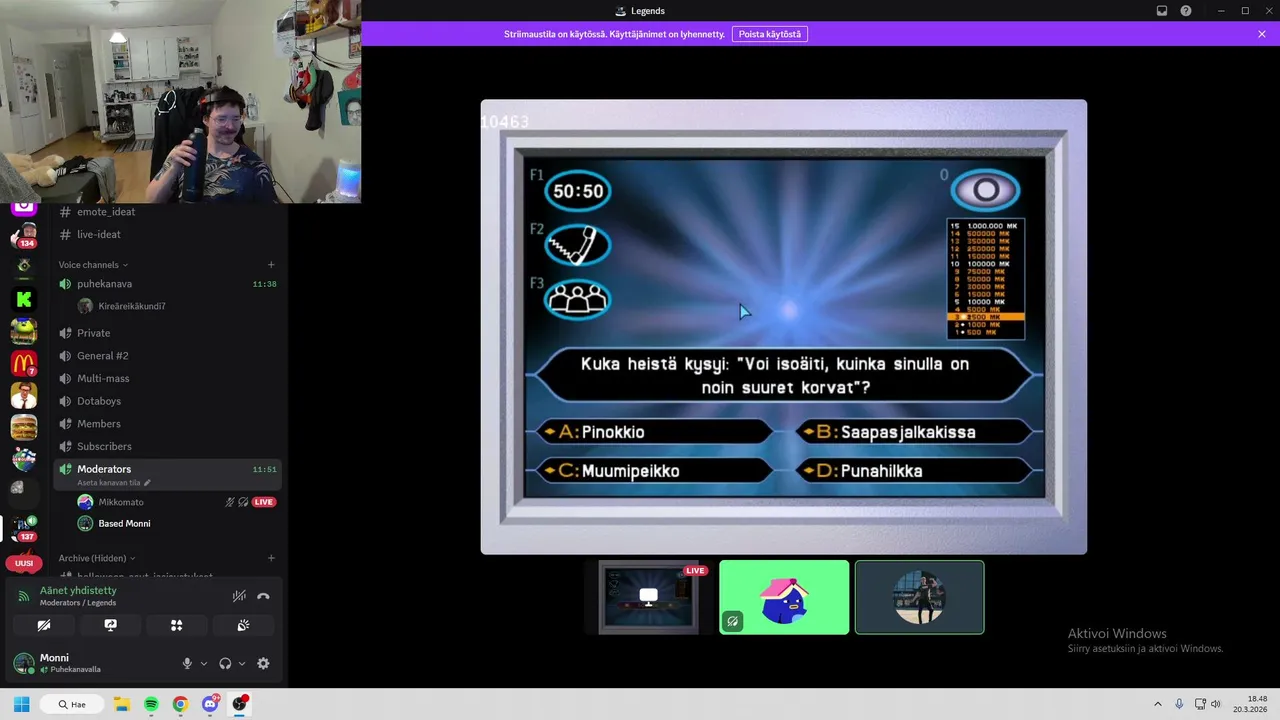Open Spotify from the taskbar
Image resolution: width=1280 pixels, height=720 pixels.
pyautogui.click(x=151, y=704)
